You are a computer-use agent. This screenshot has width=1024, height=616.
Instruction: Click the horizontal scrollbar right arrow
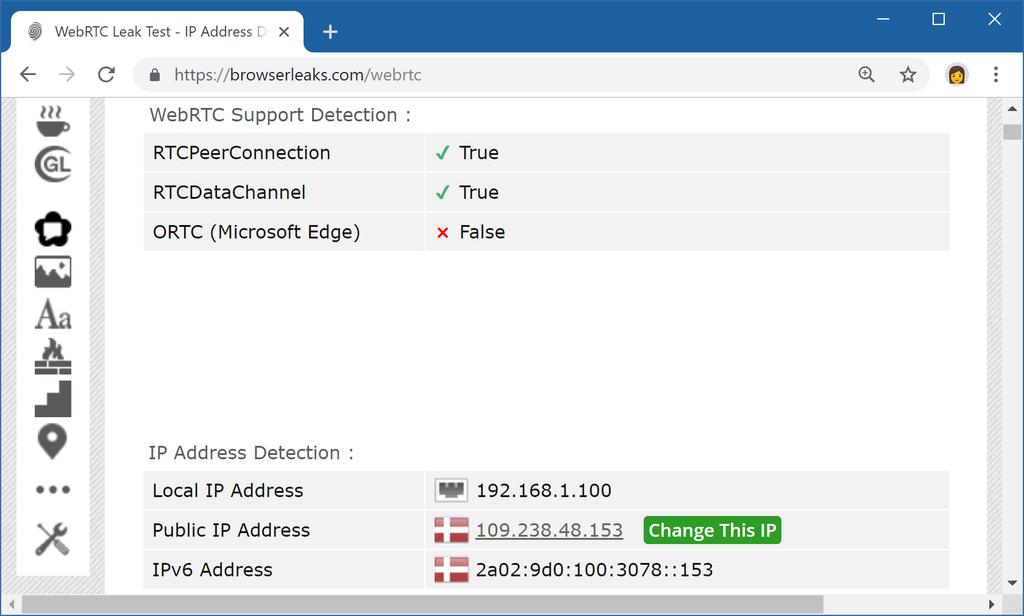(x=991, y=604)
